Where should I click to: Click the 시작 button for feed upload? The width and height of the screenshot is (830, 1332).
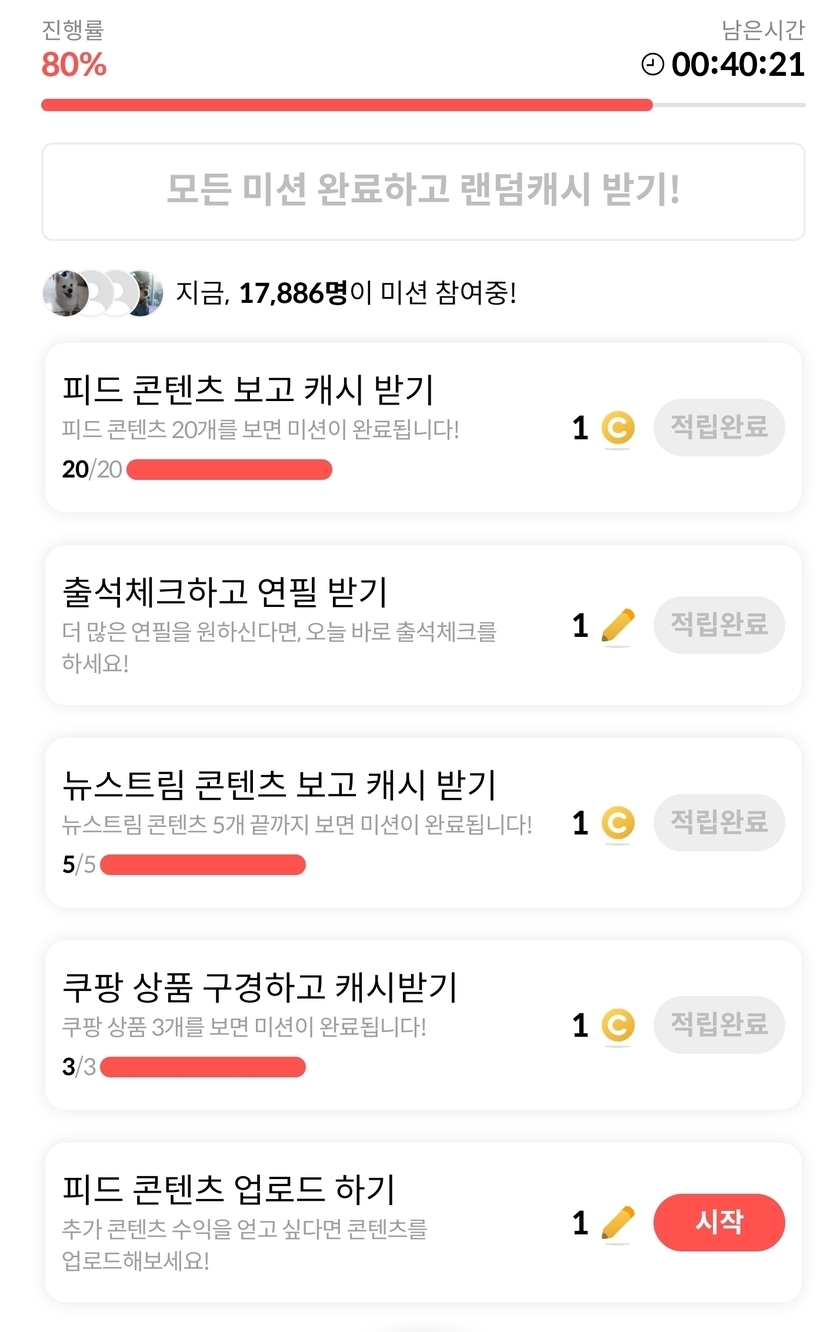tap(718, 1222)
